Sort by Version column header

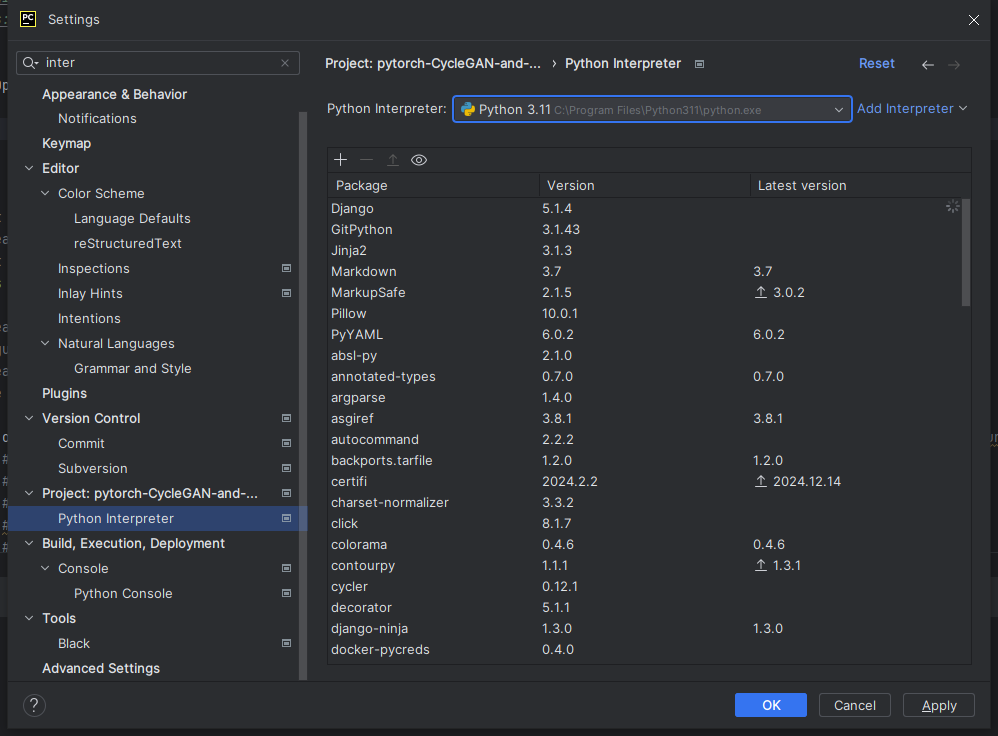[645, 185]
